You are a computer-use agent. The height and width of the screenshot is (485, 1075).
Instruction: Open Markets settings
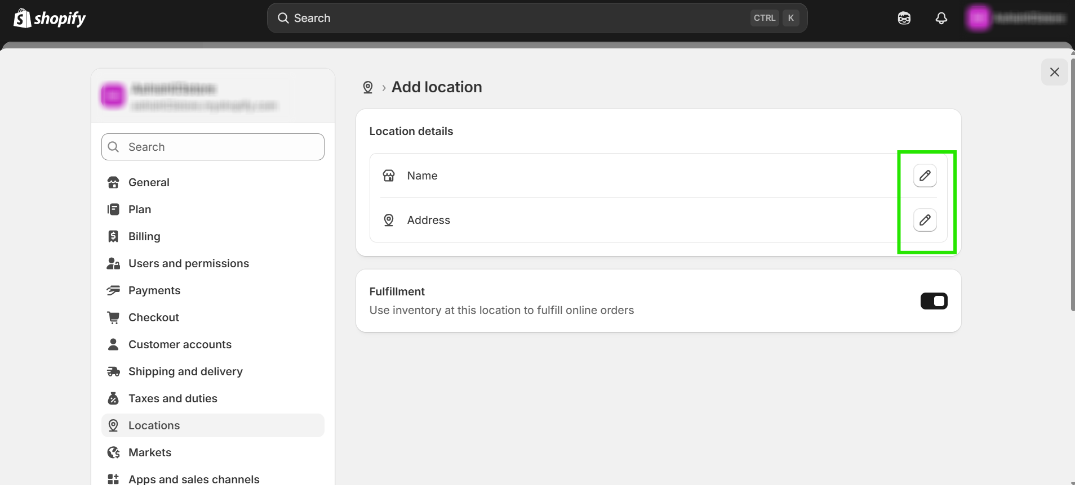coord(150,452)
